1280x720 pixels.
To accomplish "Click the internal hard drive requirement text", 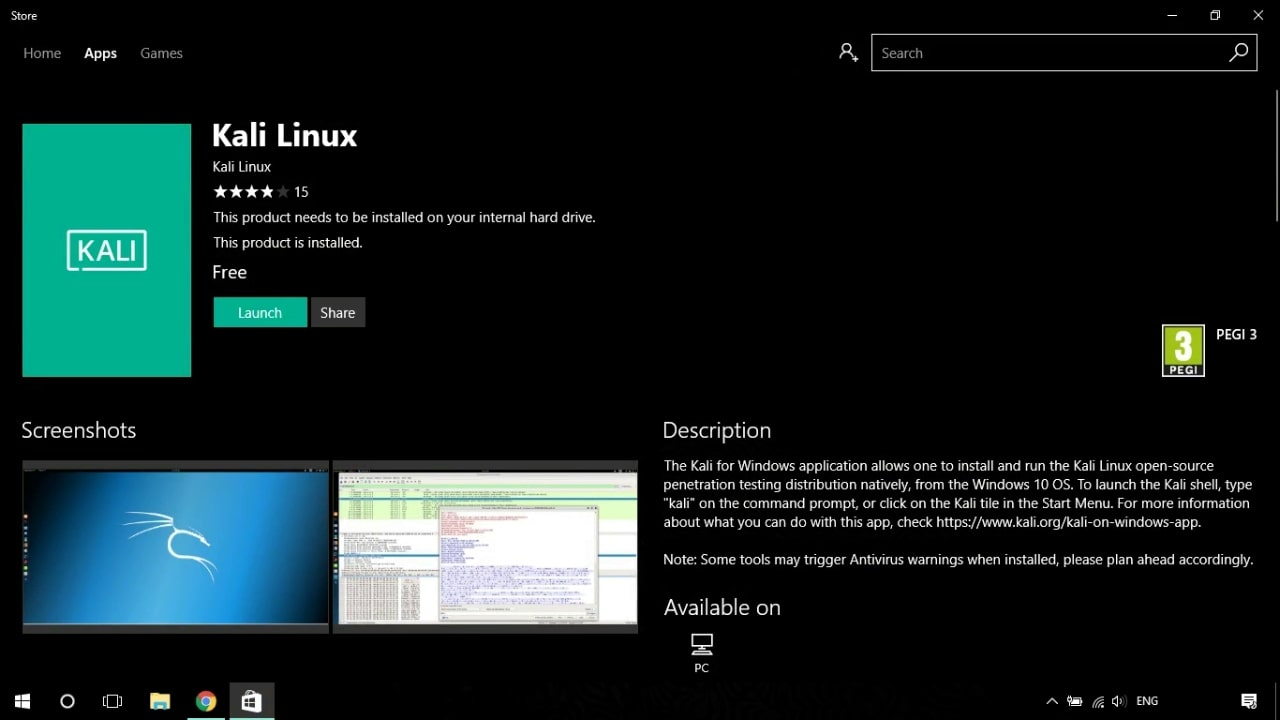I will click(404, 217).
